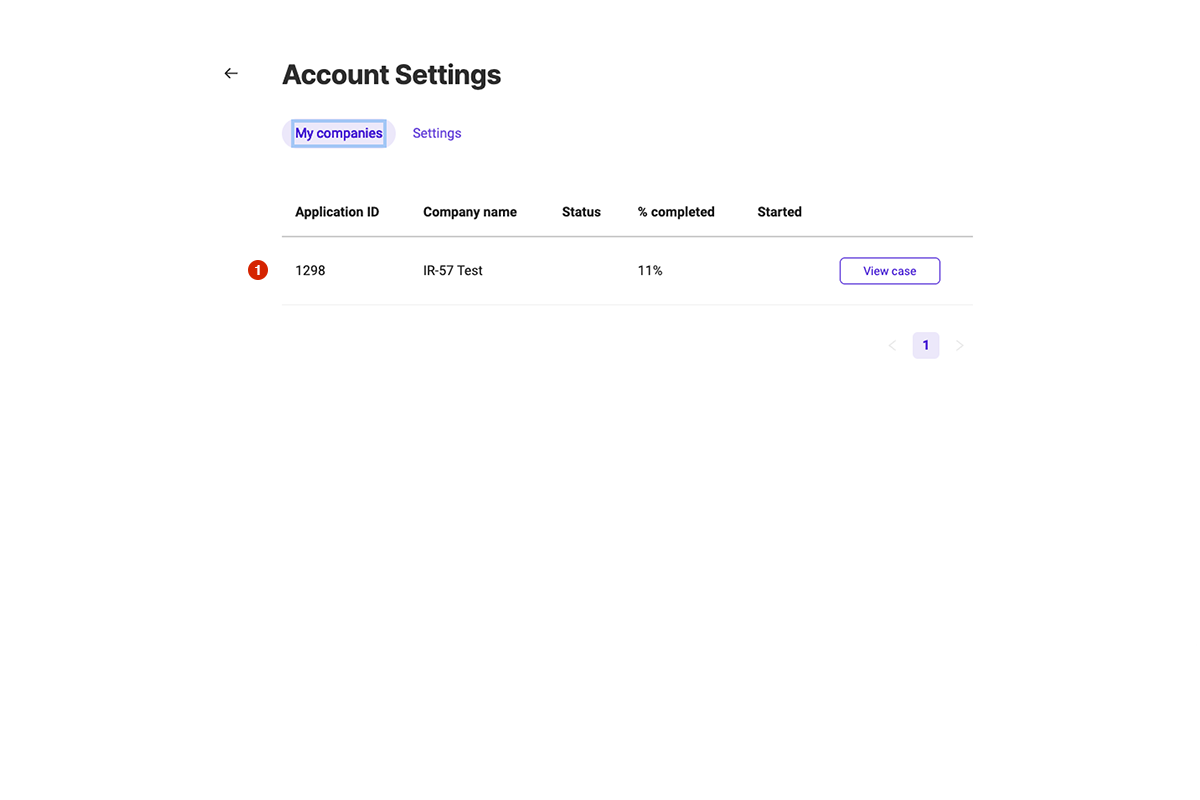Click the % completed column header
Image resolution: width=1200 pixels, height=800 pixels.
click(676, 212)
